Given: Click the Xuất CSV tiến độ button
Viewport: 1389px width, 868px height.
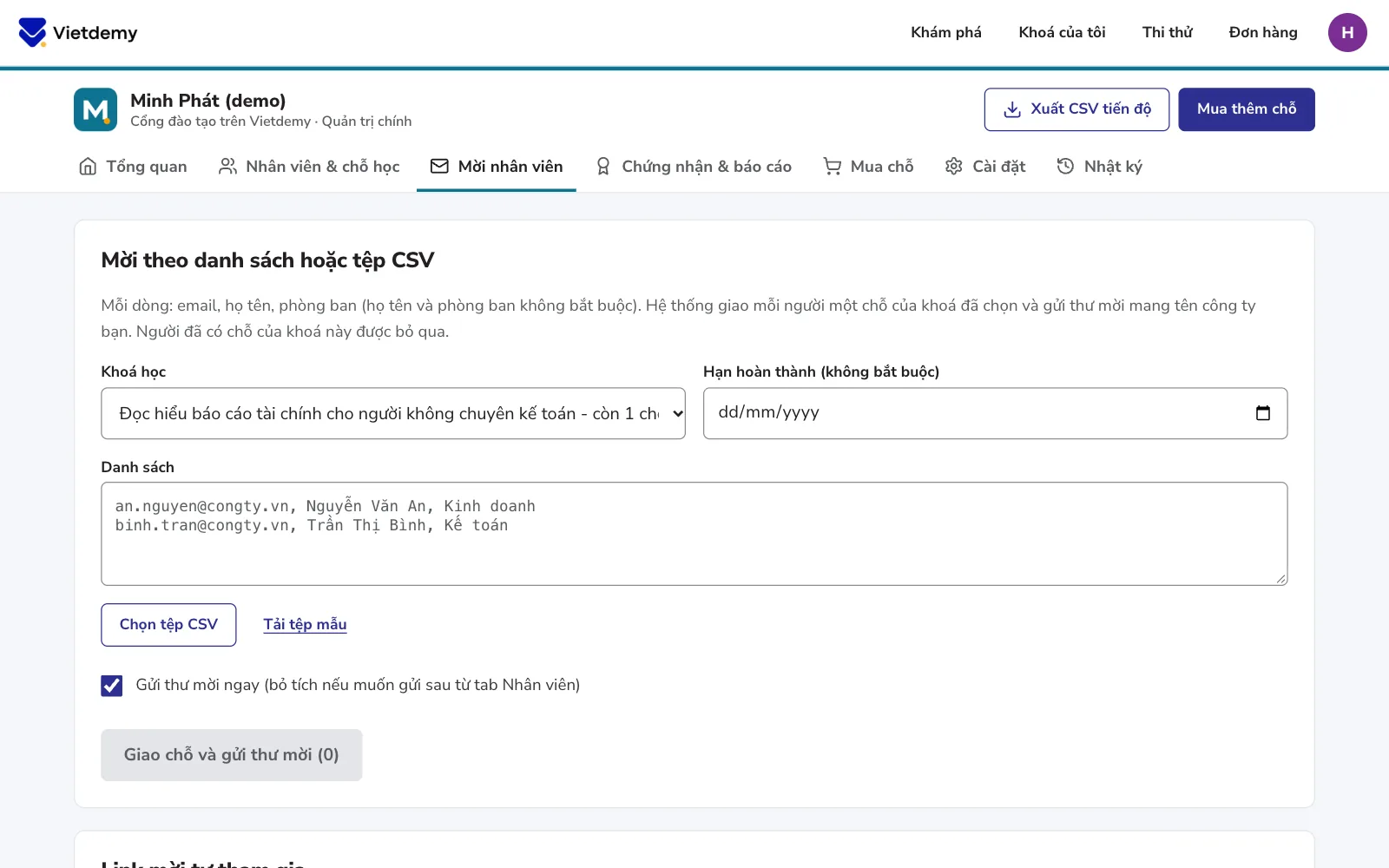Looking at the screenshot, I should [1076, 109].
